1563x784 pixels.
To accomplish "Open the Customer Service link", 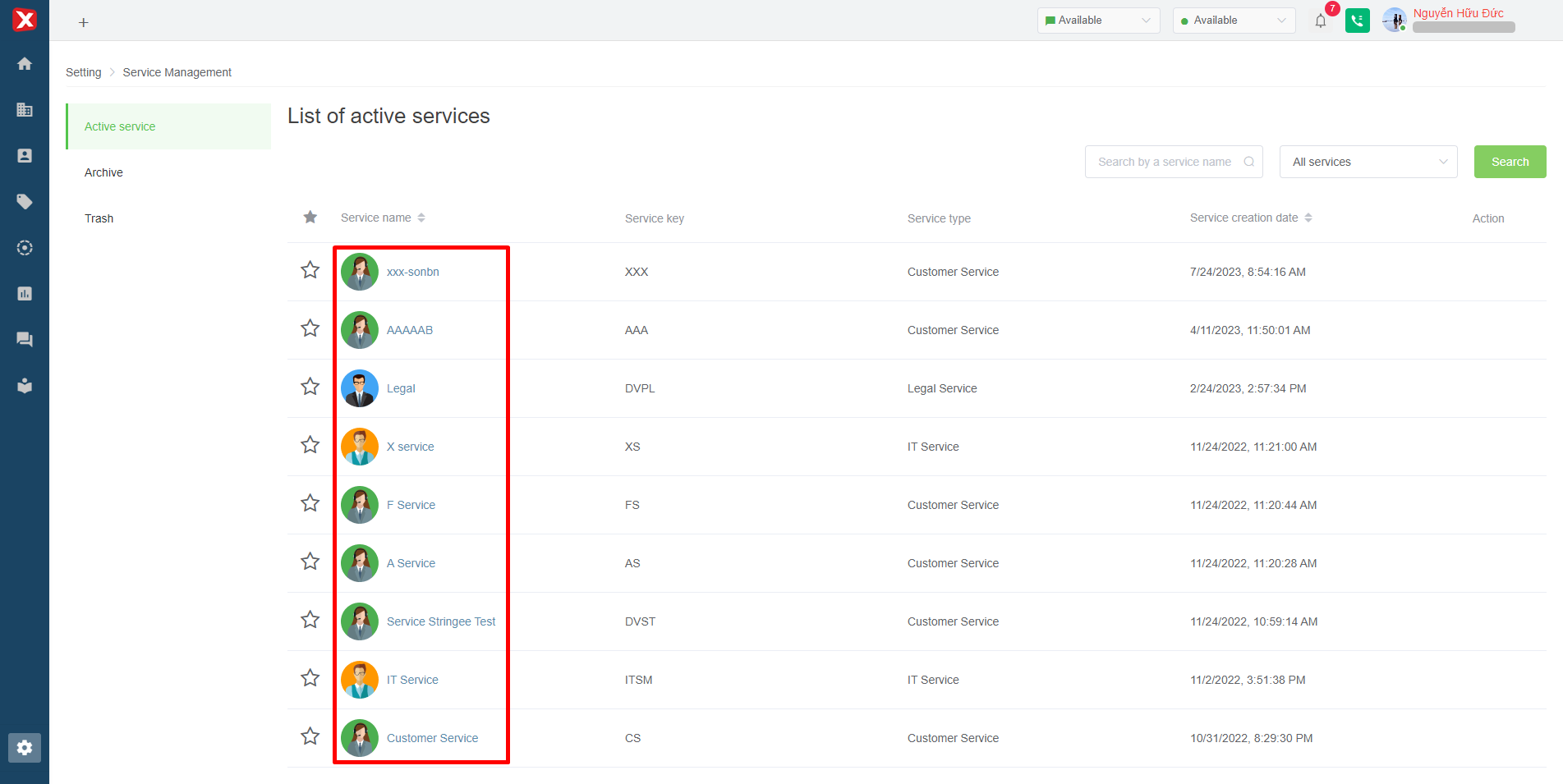I will coord(432,738).
